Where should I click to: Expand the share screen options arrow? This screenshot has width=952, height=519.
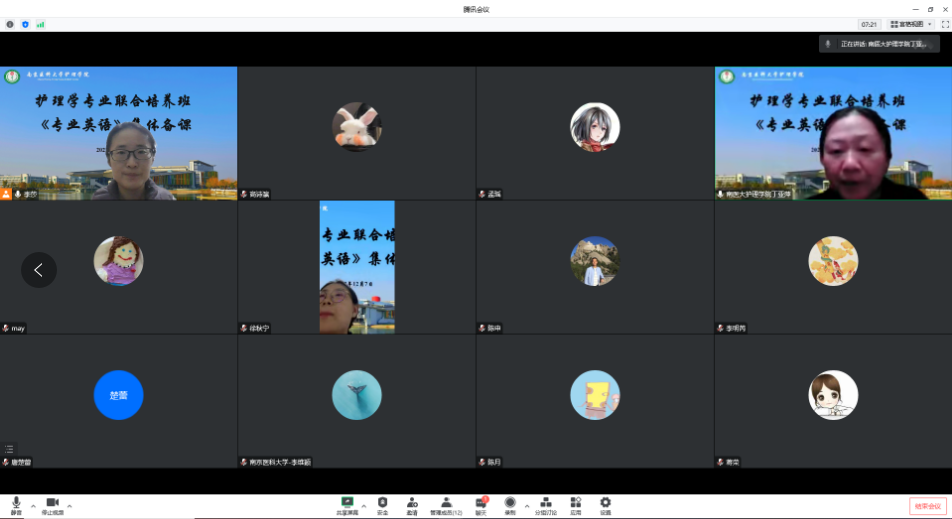coord(363,505)
